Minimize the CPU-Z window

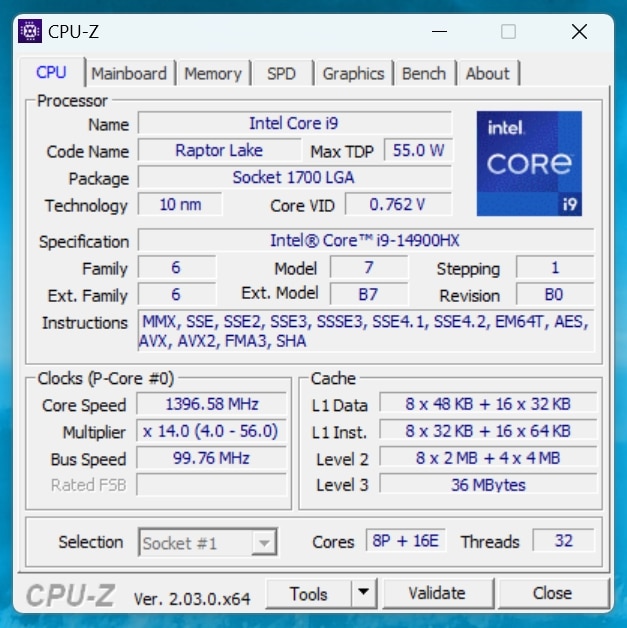click(x=437, y=32)
